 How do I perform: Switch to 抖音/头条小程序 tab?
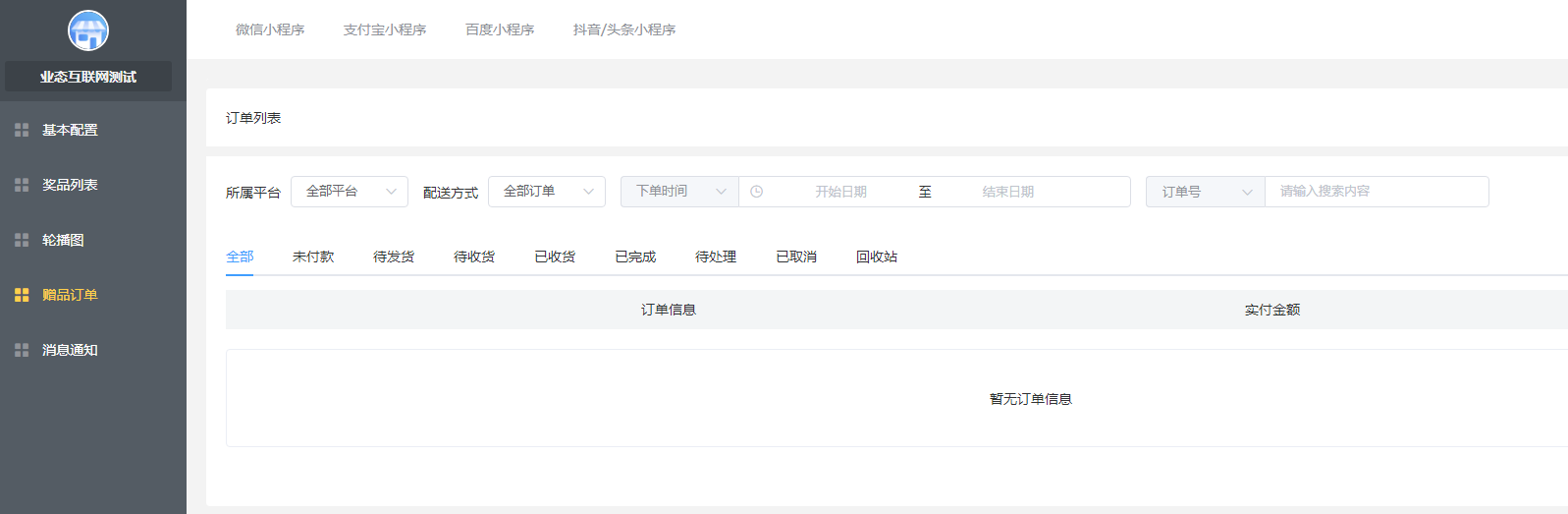coord(624,29)
